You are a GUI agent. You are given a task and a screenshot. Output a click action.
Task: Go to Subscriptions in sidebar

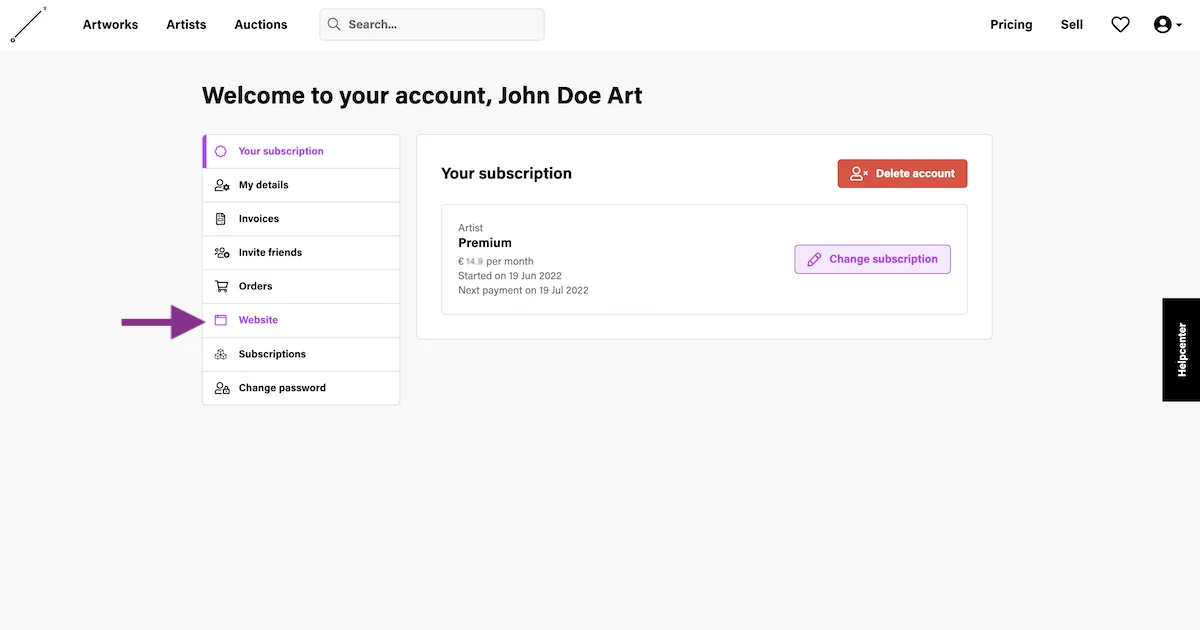pos(301,354)
